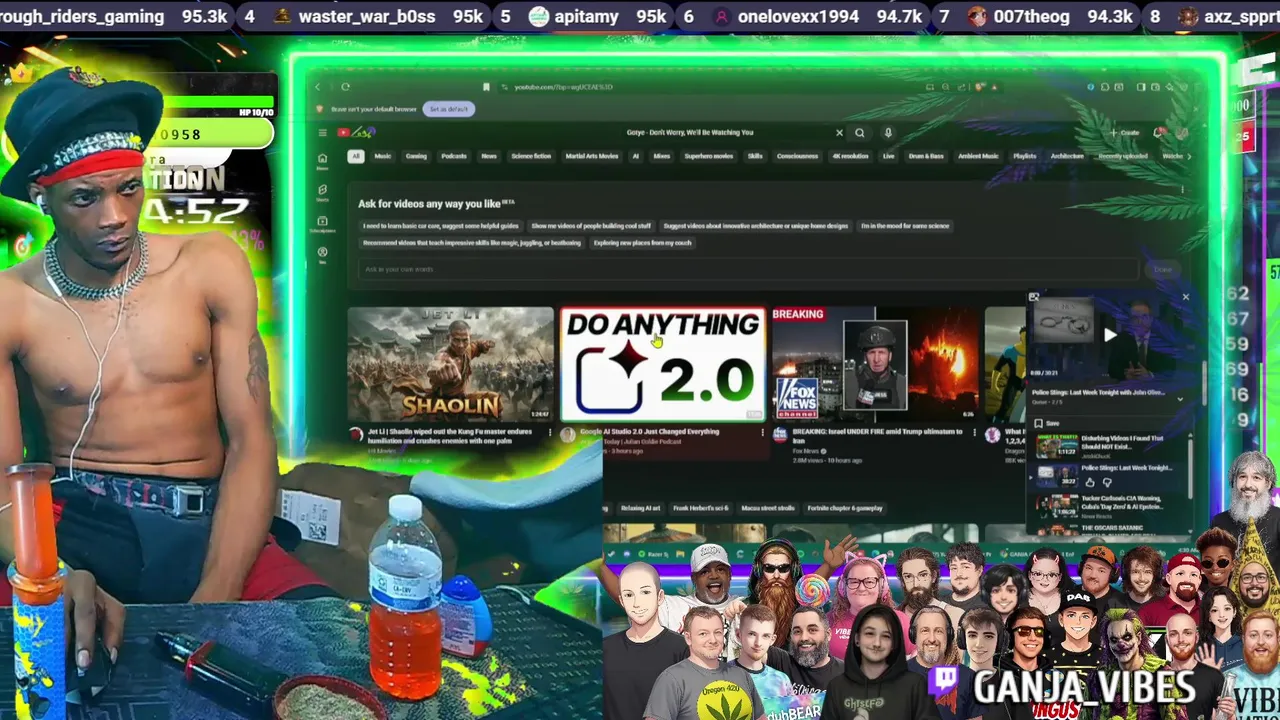Open options menu for Jet Li Shaolin video
Image resolution: width=1280 pixels, height=720 pixels.
(x=550, y=432)
